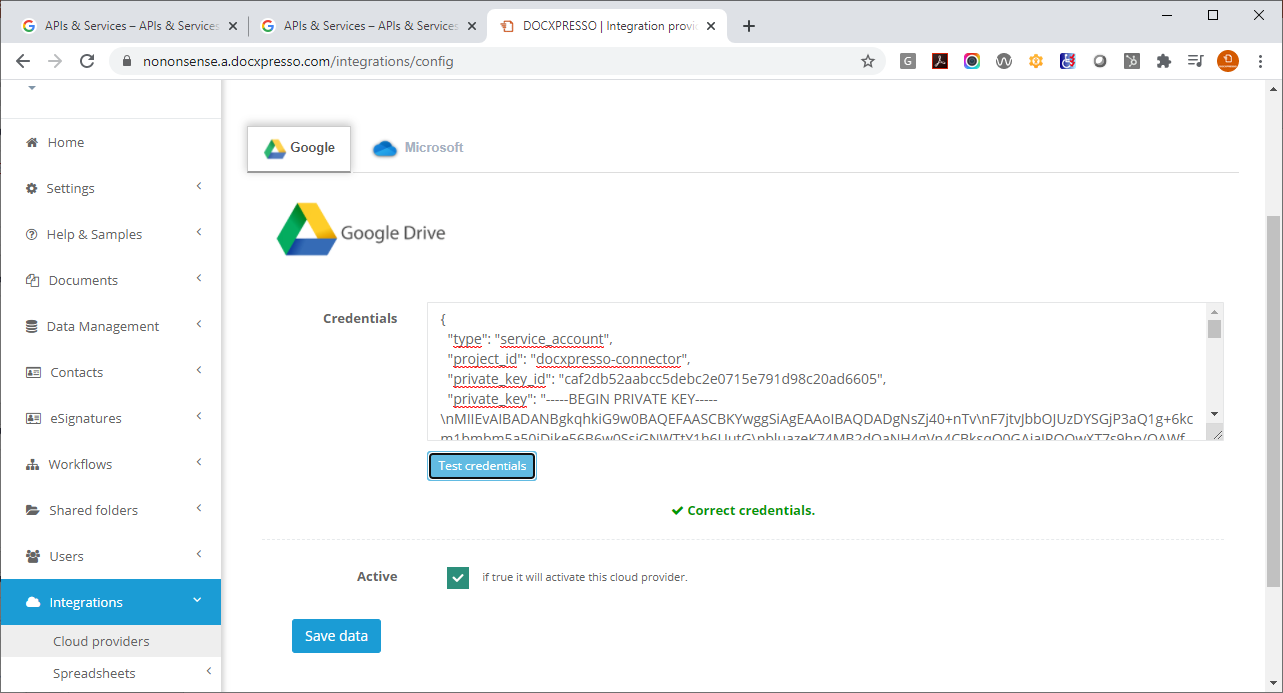Reload the current page
Image resolution: width=1283 pixels, height=693 pixels.
pos(87,61)
